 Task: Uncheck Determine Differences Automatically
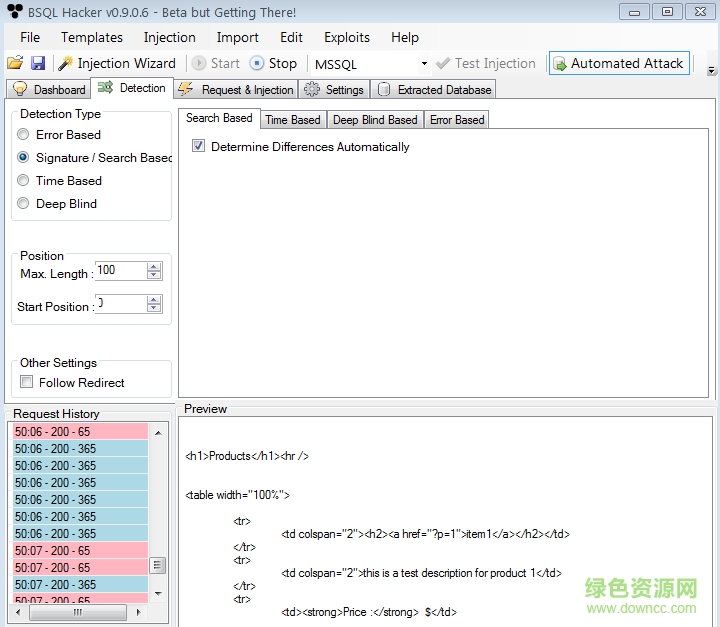(x=198, y=147)
